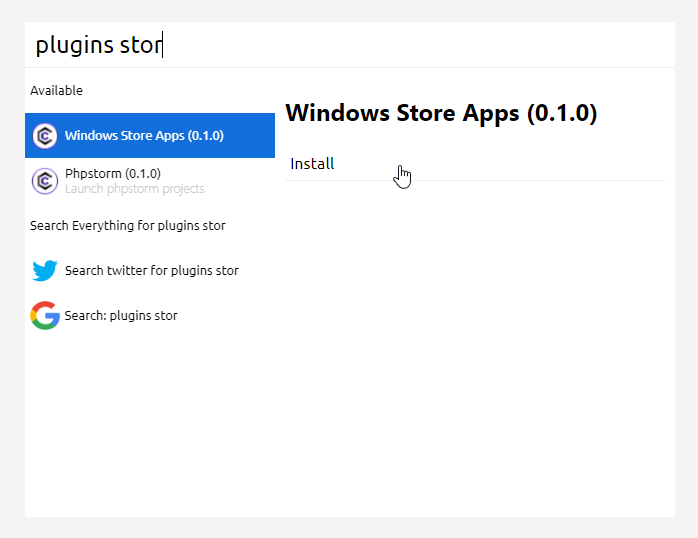
Task: Click the Launch phpstorm projects description
Action: (134, 189)
